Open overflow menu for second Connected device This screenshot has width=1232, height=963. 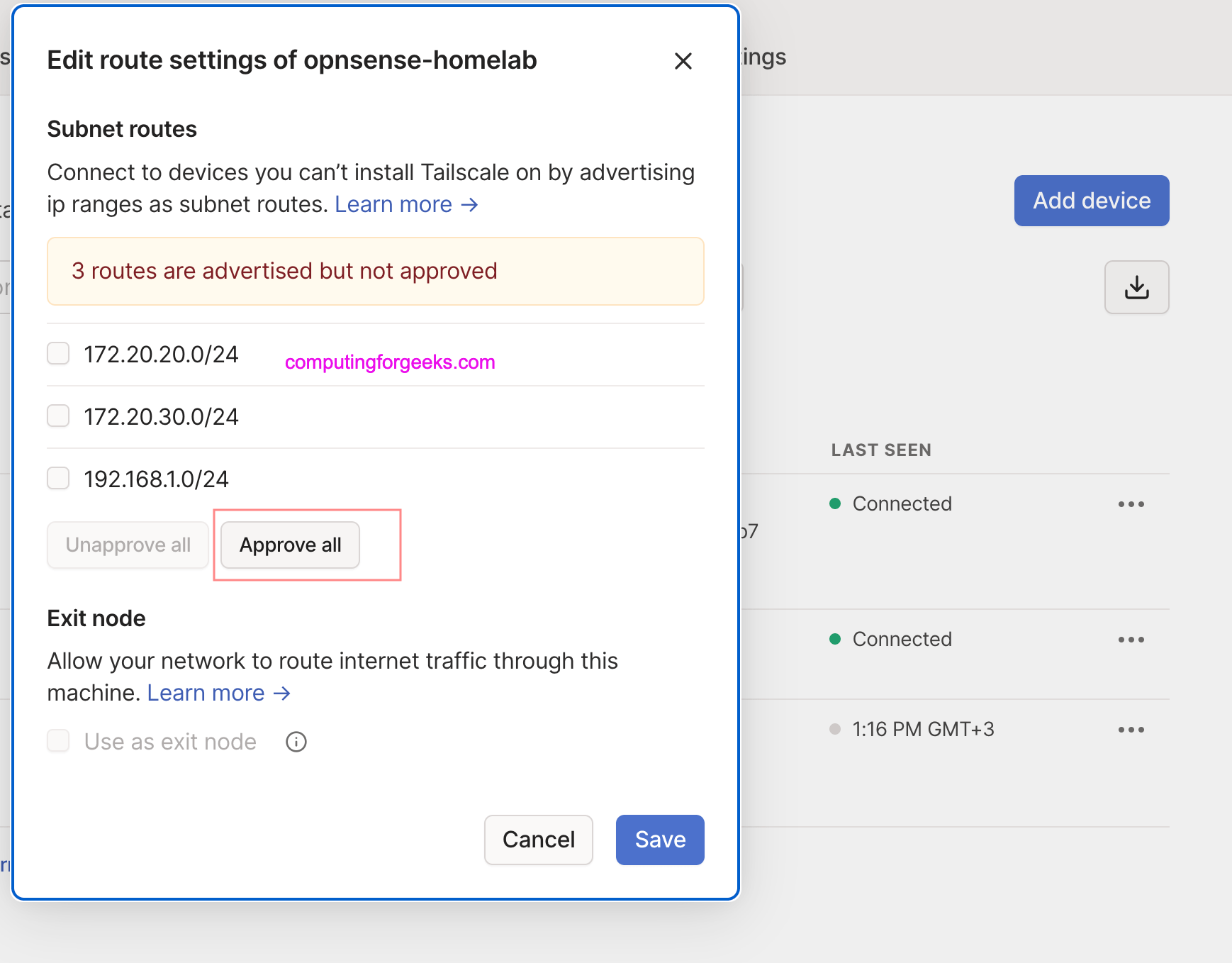coord(1131,639)
